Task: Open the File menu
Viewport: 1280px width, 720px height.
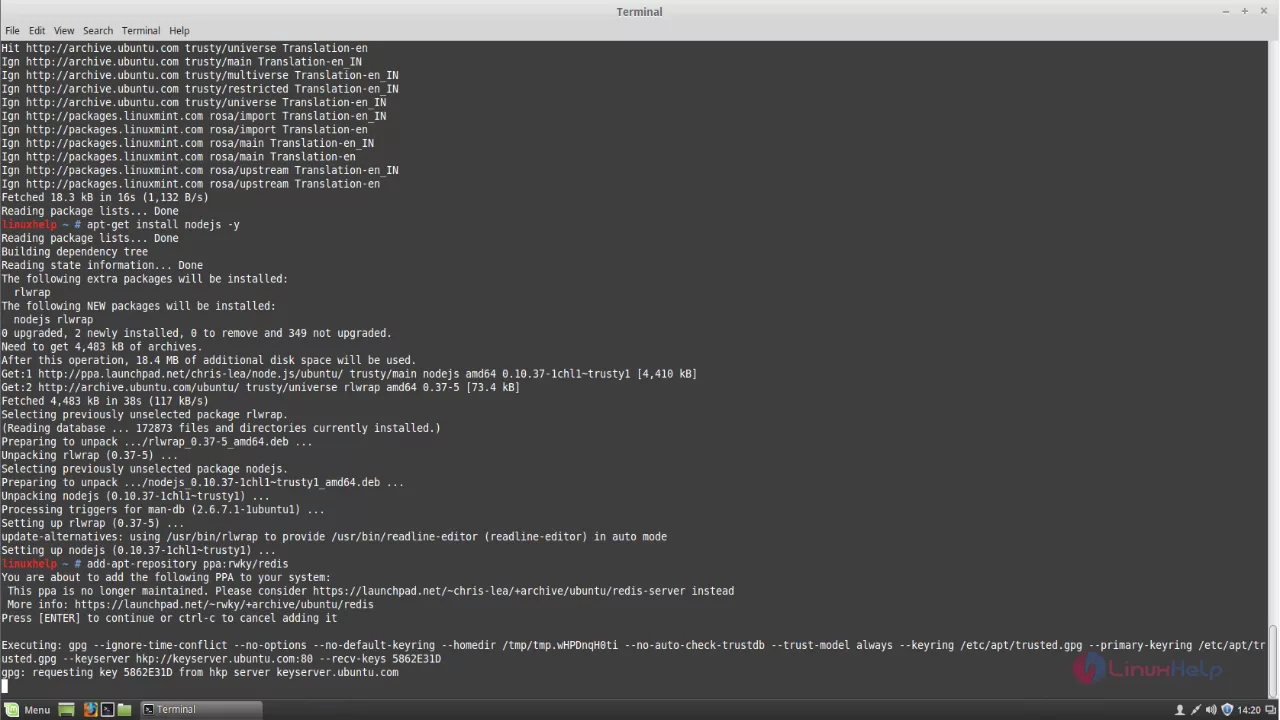Action: (x=12, y=30)
